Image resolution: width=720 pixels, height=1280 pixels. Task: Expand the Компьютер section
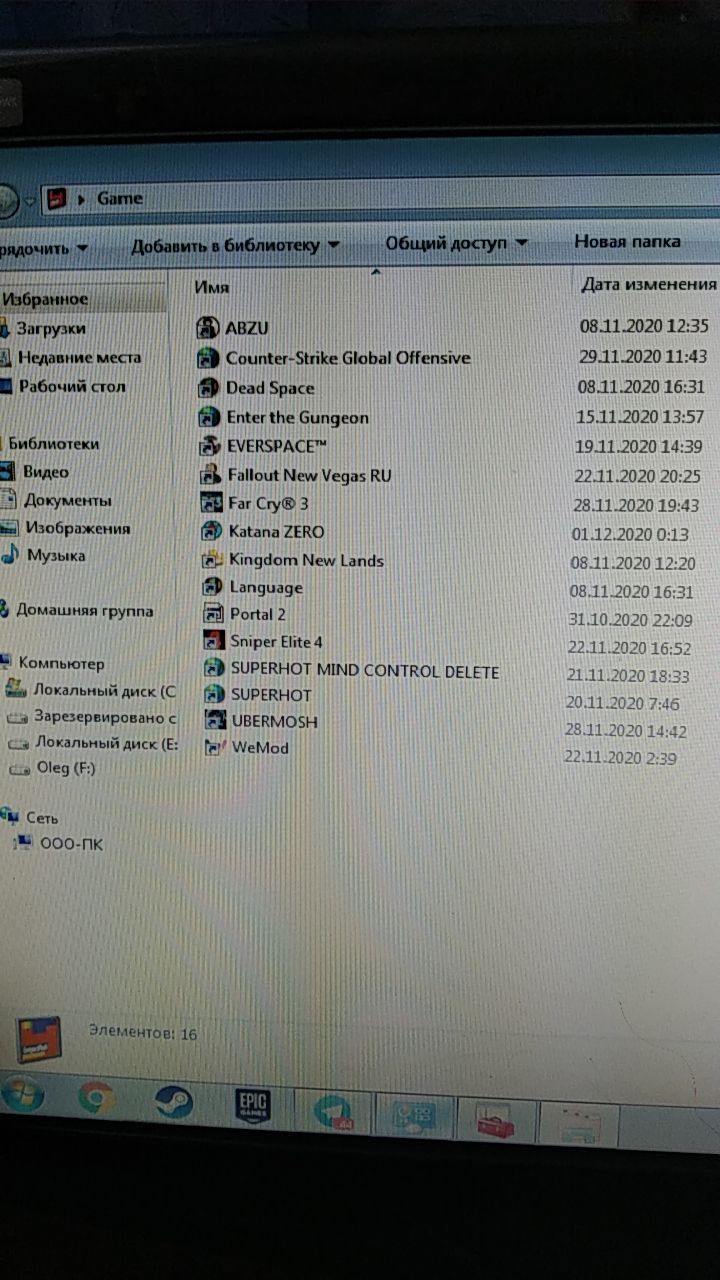[x=61, y=663]
